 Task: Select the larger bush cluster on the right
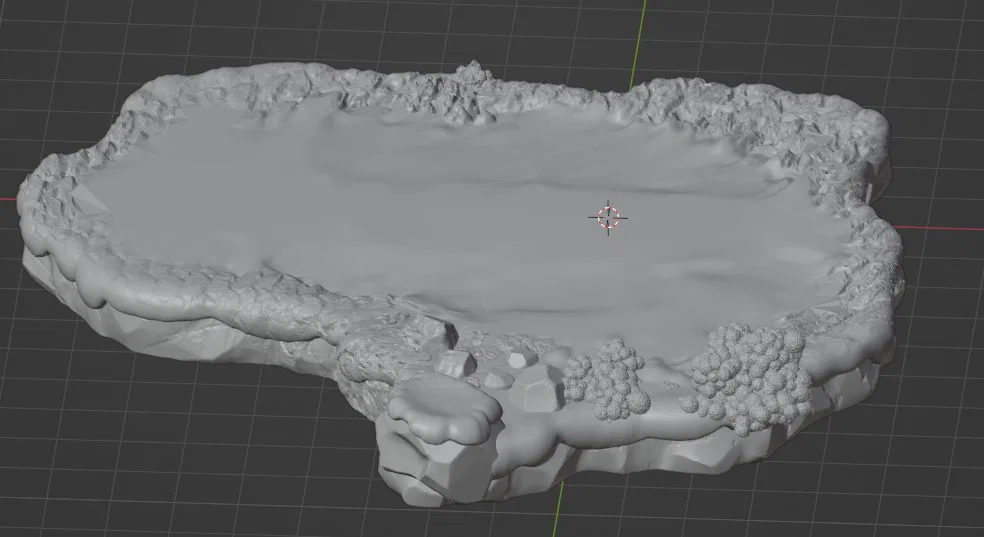[x=747, y=378]
